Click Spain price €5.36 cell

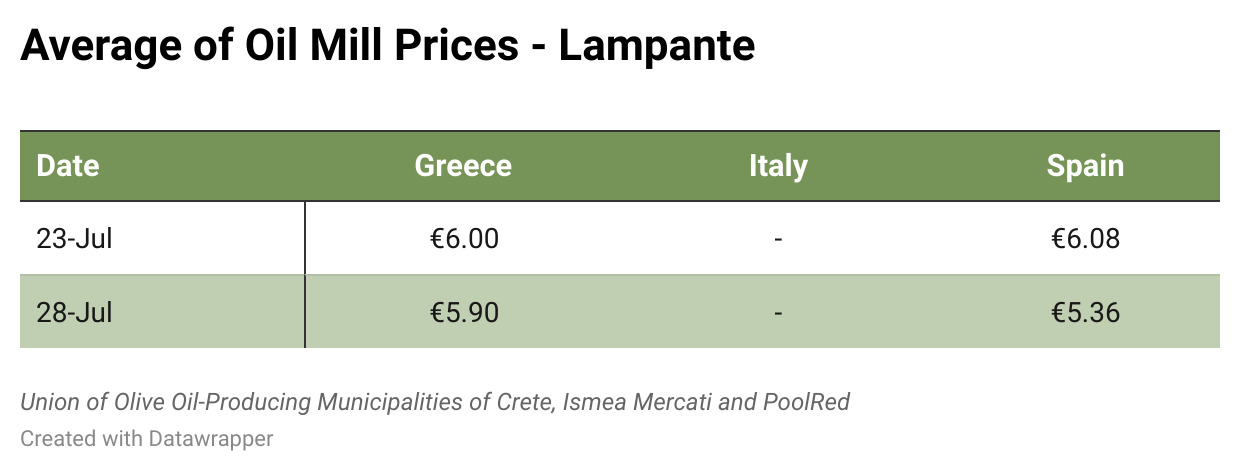1085,312
